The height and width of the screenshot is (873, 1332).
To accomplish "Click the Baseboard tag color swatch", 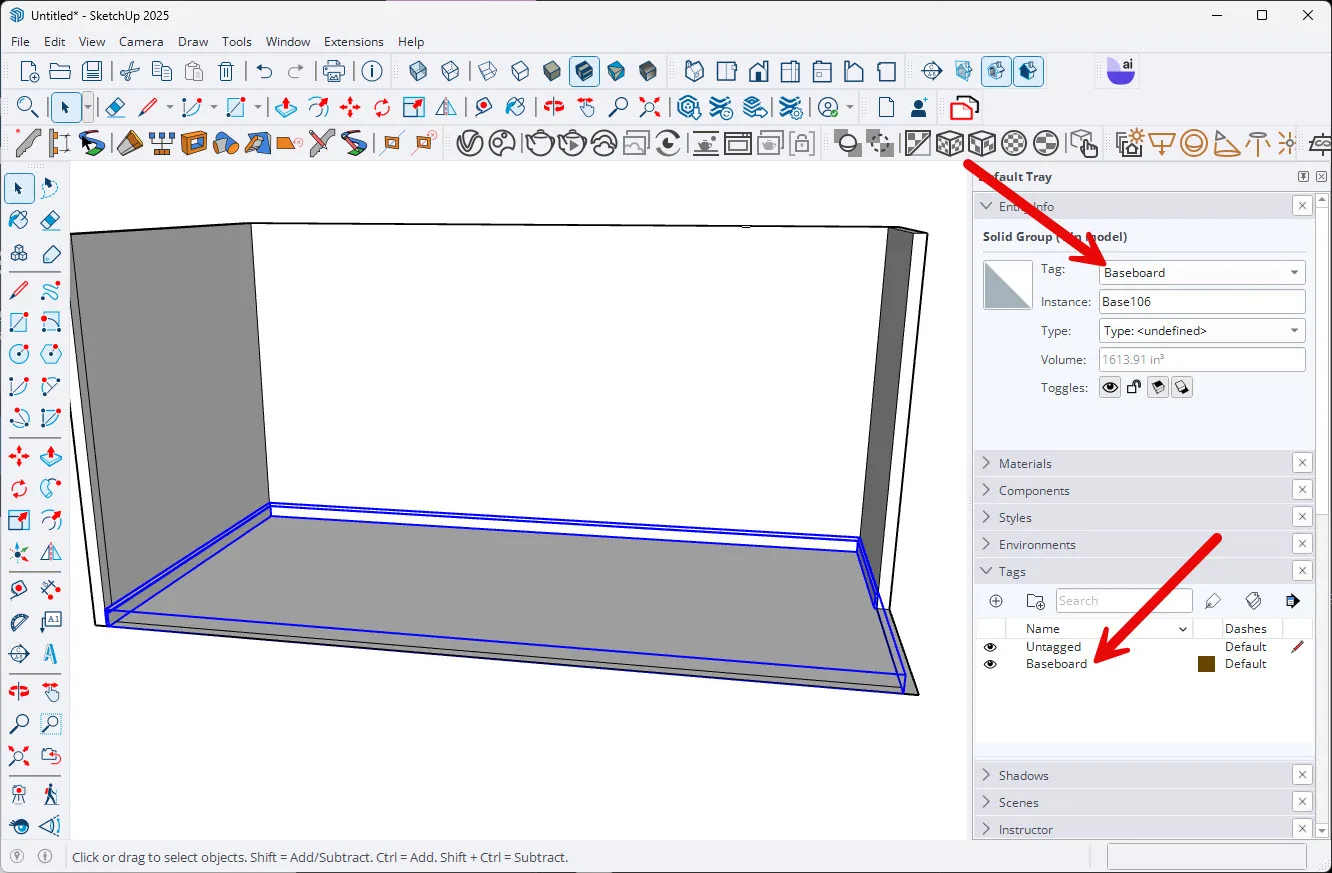I will [1206, 663].
